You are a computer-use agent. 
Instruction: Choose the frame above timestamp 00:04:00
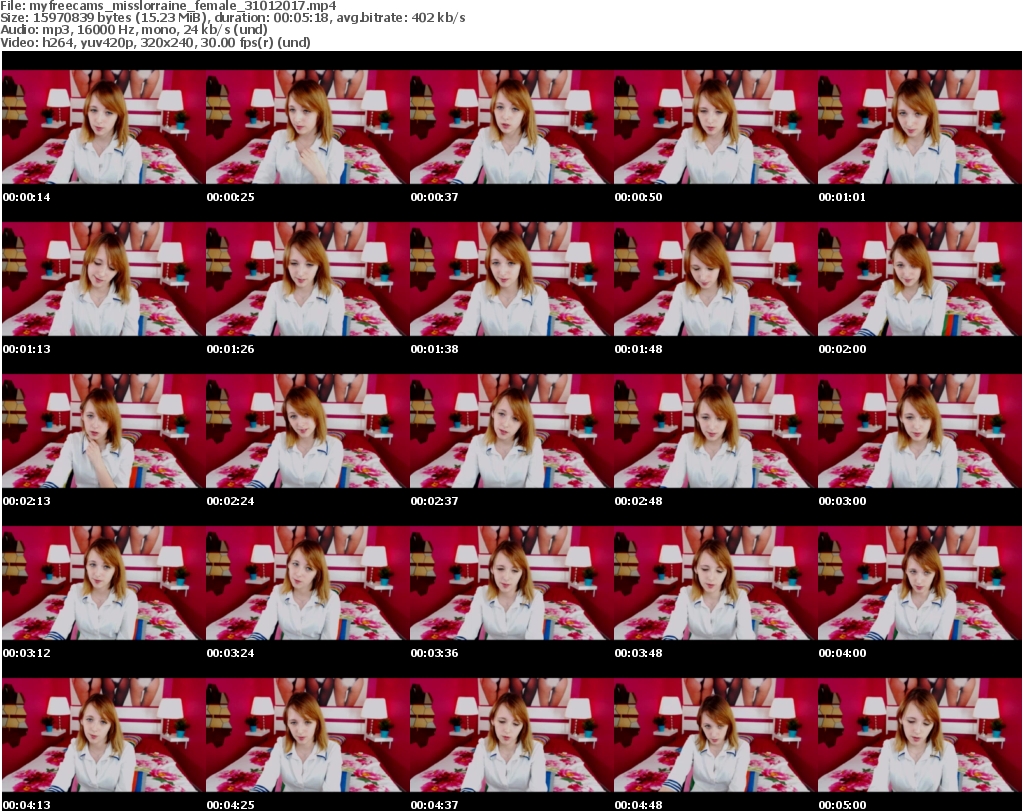click(x=920, y=583)
